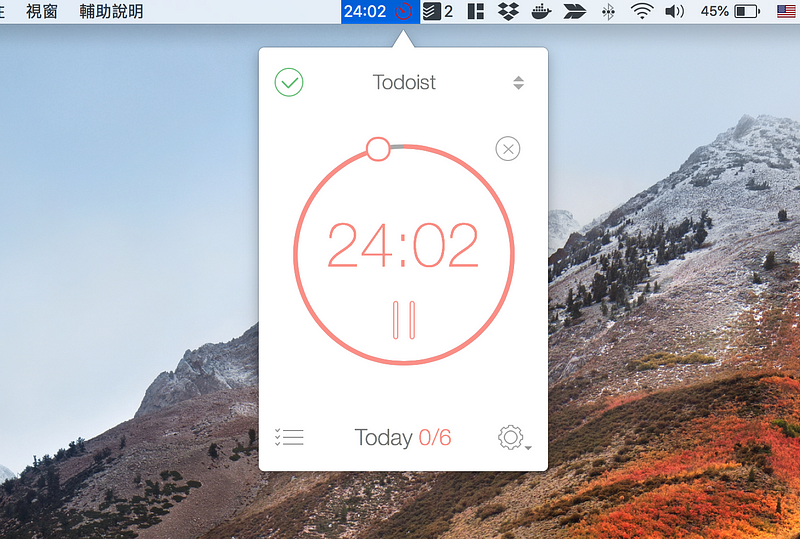Click the Todoist task title

[404, 83]
